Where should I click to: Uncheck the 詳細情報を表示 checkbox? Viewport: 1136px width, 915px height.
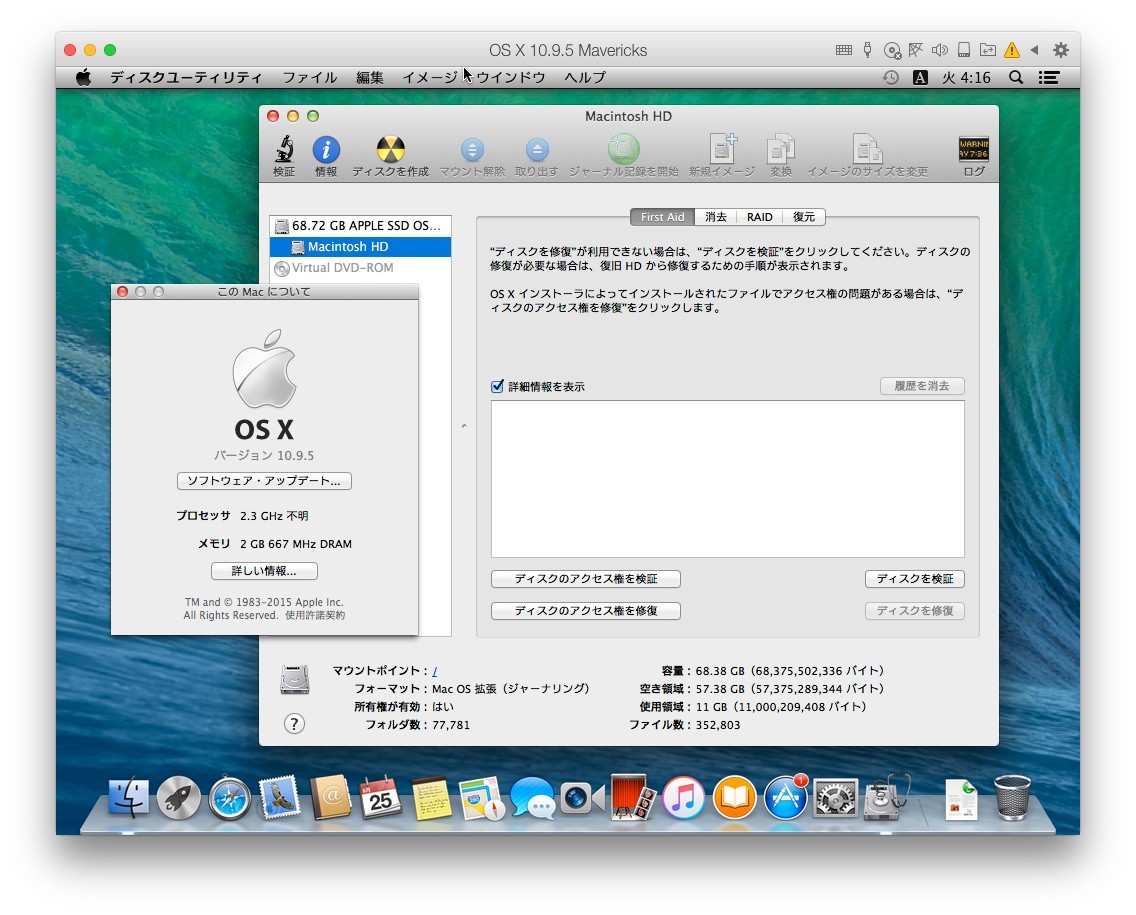[497, 386]
